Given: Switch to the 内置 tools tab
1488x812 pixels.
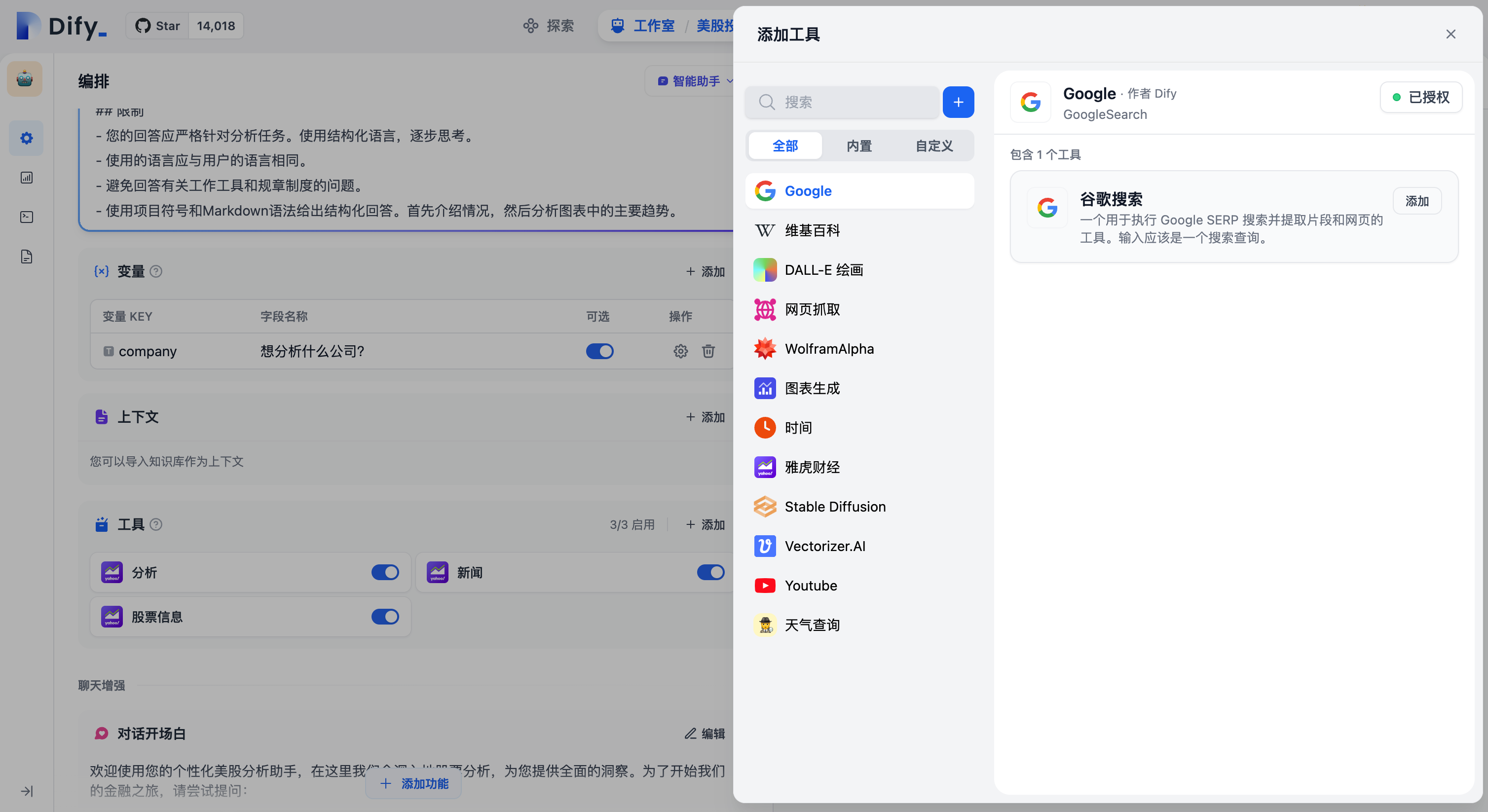Looking at the screenshot, I should pyautogui.click(x=858, y=146).
